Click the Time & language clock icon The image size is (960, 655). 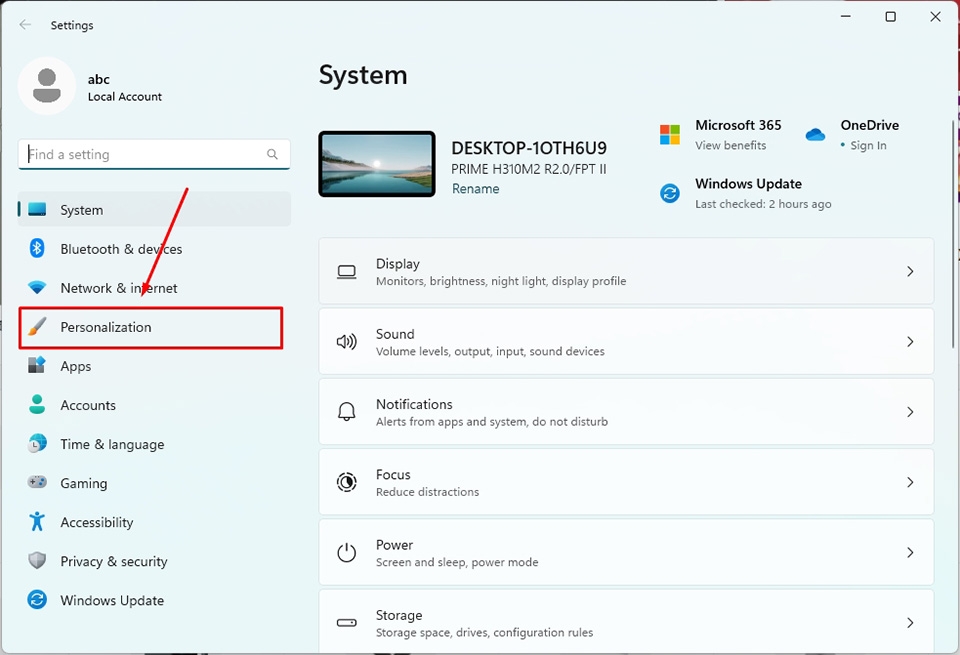point(37,444)
